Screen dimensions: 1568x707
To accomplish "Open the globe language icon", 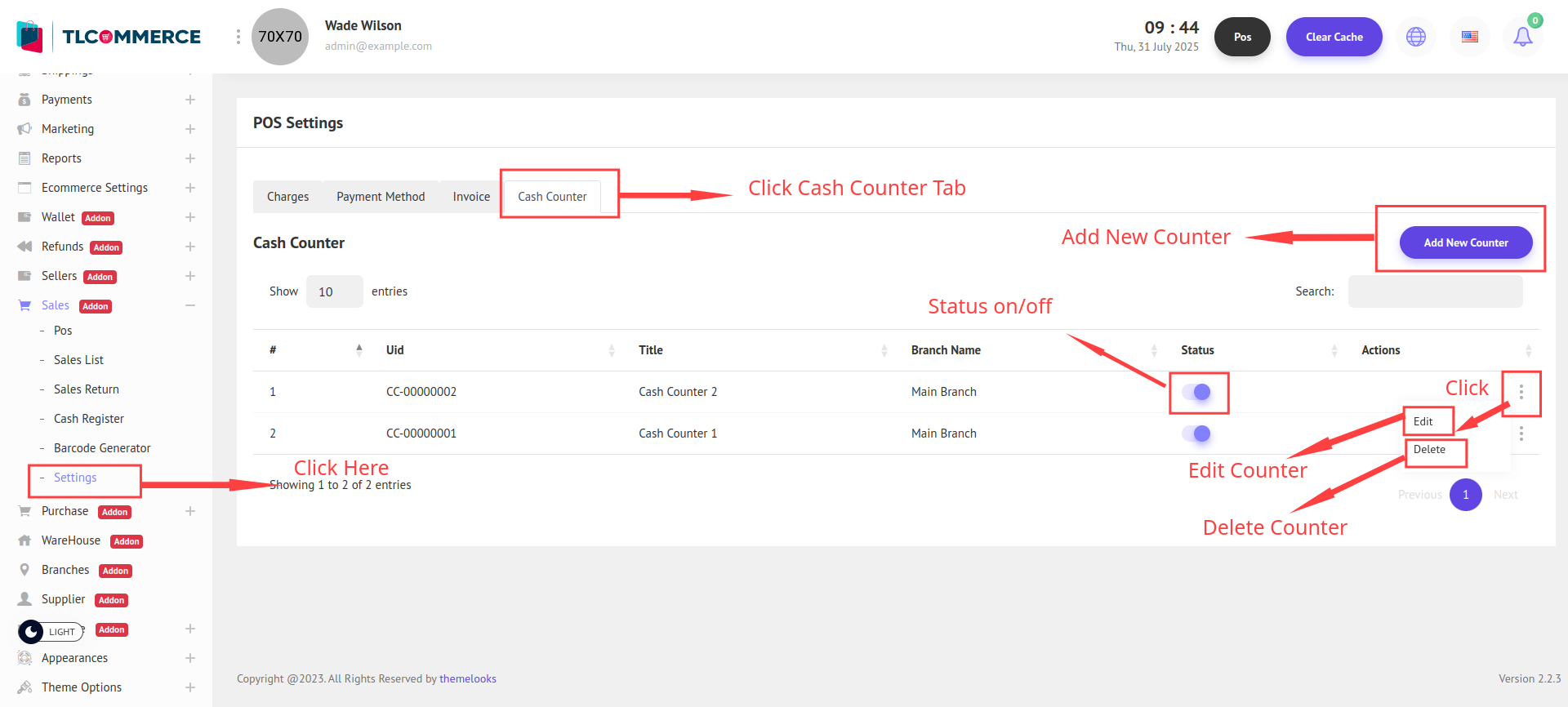I will tap(1416, 37).
